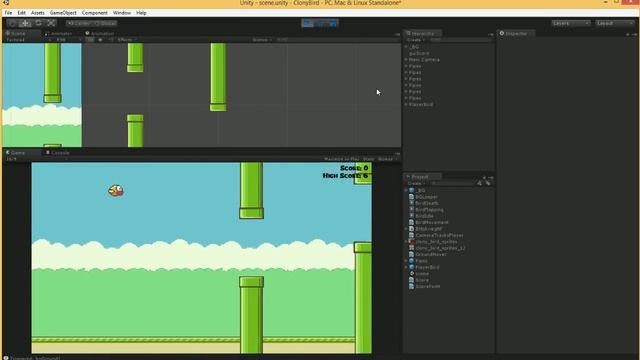640x360 pixels.
Task: Click the Scene view search field
Action: click(x=335, y=40)
